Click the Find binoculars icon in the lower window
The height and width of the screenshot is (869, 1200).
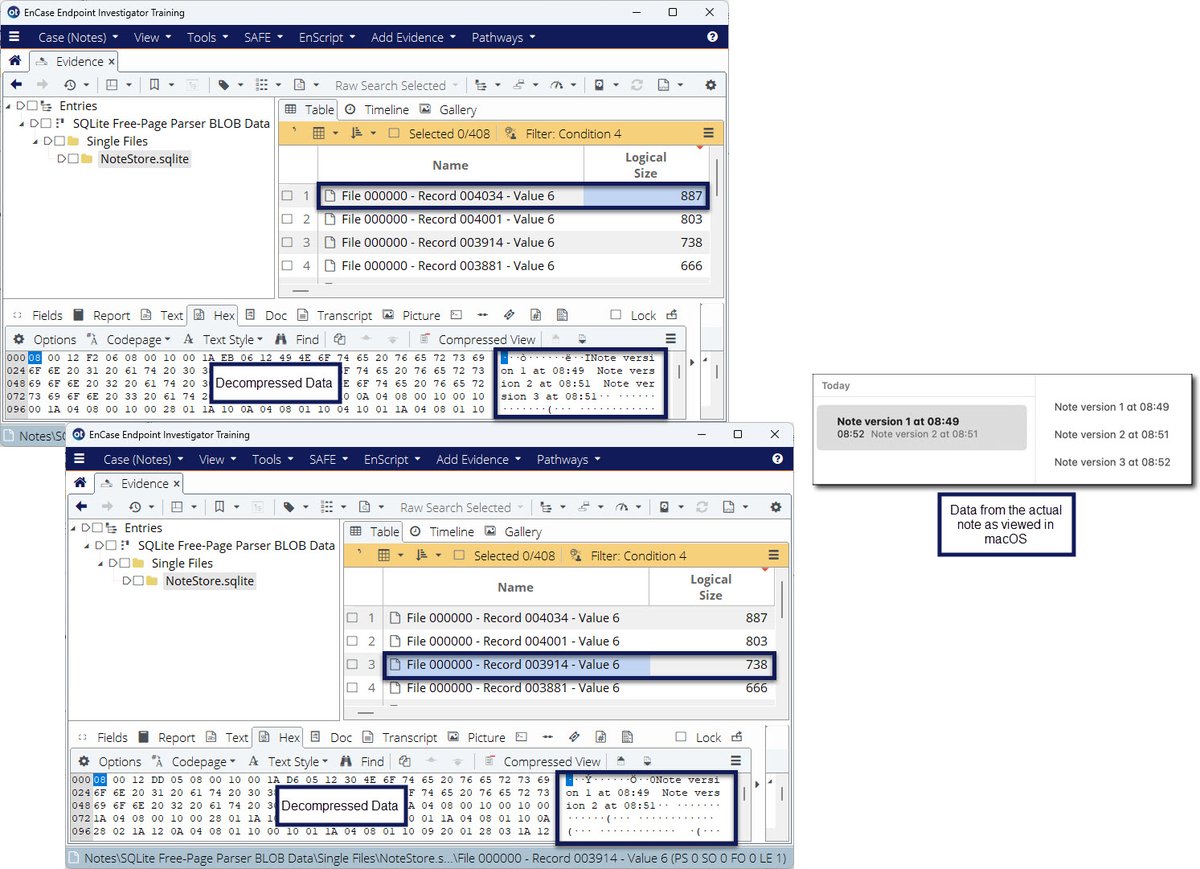pyautogui.click(x=346, y=762)
